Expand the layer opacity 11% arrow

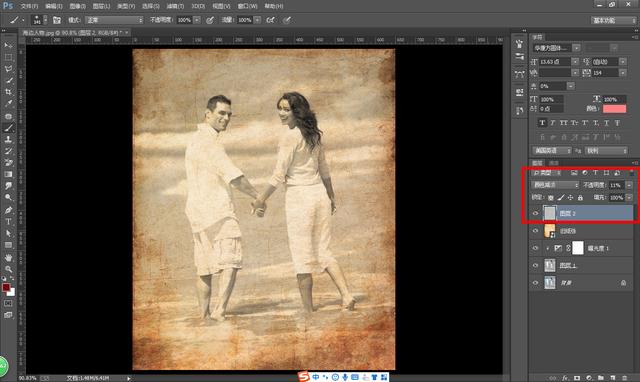pyautogui.click(x=629, y=185)
